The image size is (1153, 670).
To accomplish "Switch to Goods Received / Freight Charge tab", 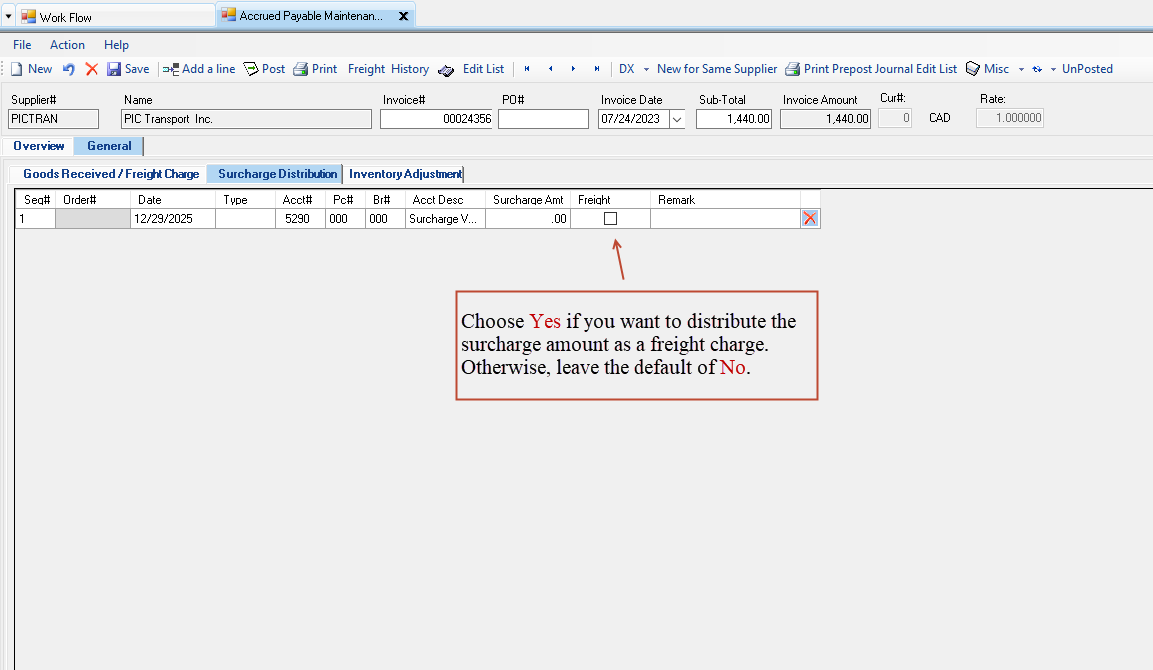I will pyautogui.click(x=111, y=174).
